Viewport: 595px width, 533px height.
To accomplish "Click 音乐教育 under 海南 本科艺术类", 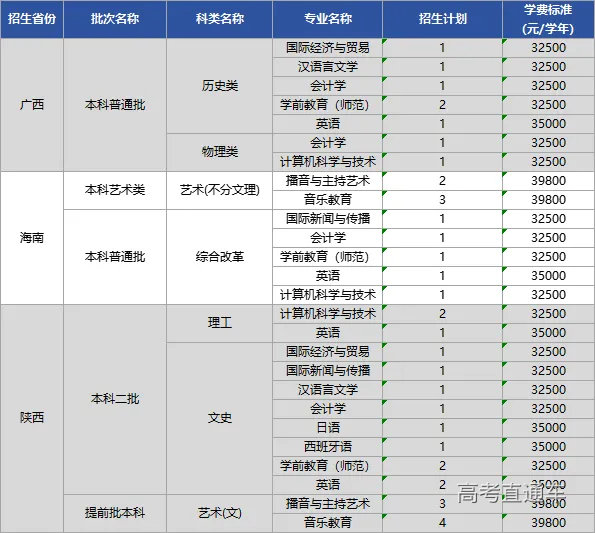I will coord(327,200).
